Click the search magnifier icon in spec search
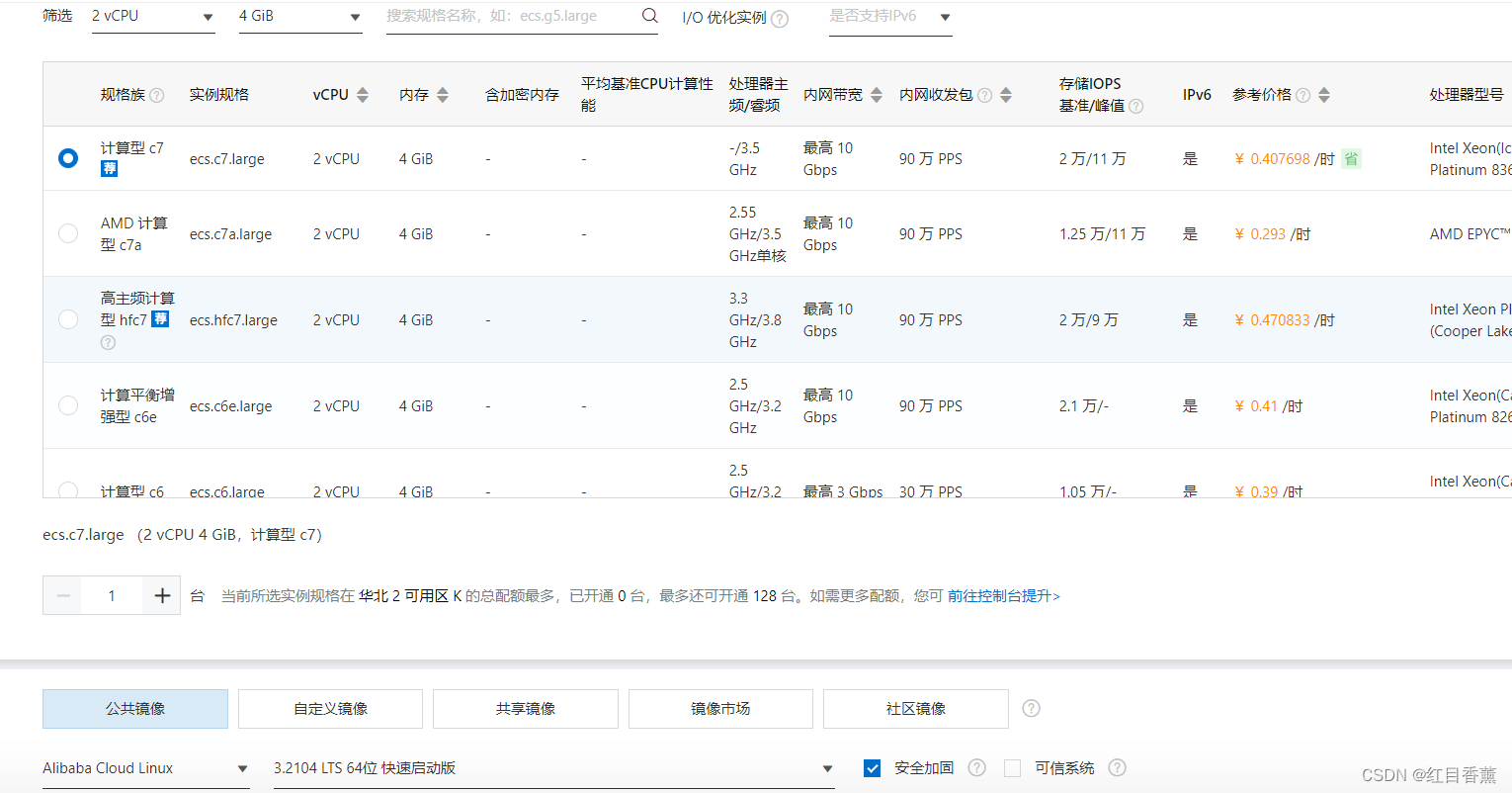Viewport: 1512px width, 793px height. click(649, 16)
